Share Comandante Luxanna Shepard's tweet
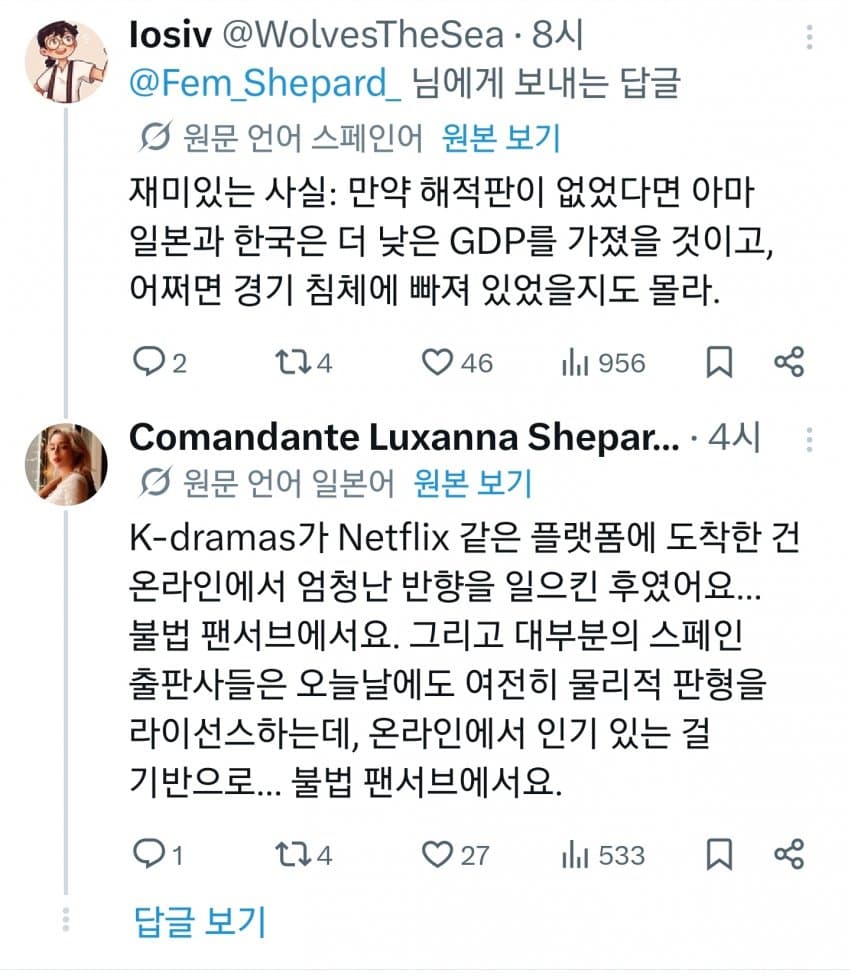The width and height of the screenshot is (850, 977). tap(789, 855)
